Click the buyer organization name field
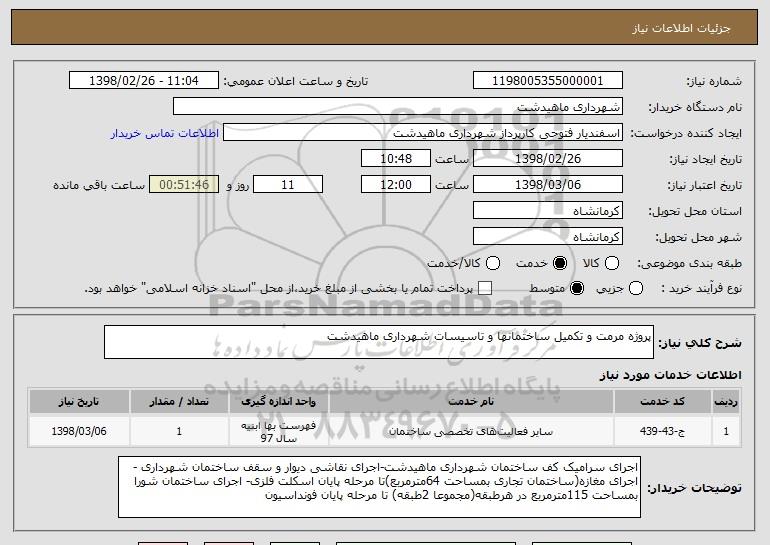The image size is (770, 545). pyautogui.click(x=398, y=107)
